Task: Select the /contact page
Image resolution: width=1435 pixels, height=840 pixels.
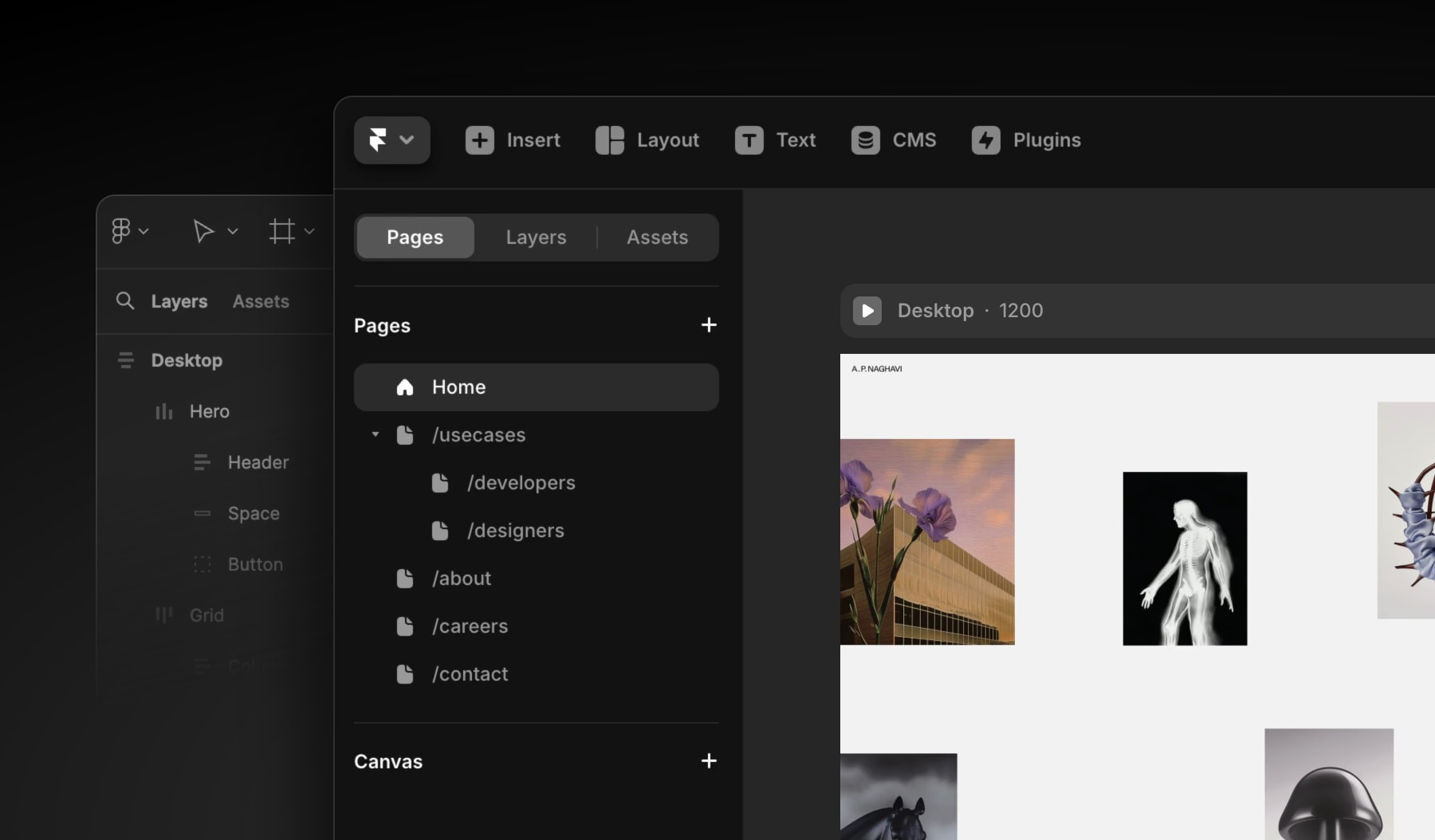Action: click(x=470, y=674)
